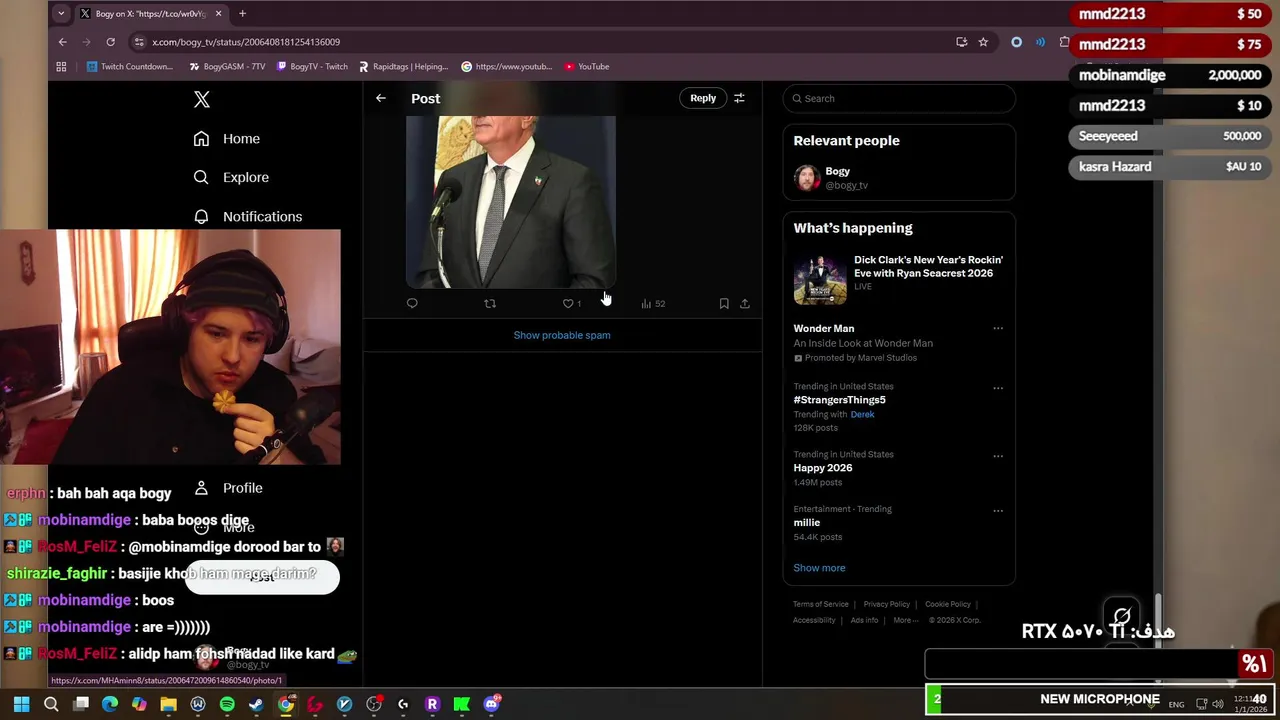1280x720 pixels.
Task: Open Dick Clark's New Year's Rockin' Eve event
Action: [928, 266]
